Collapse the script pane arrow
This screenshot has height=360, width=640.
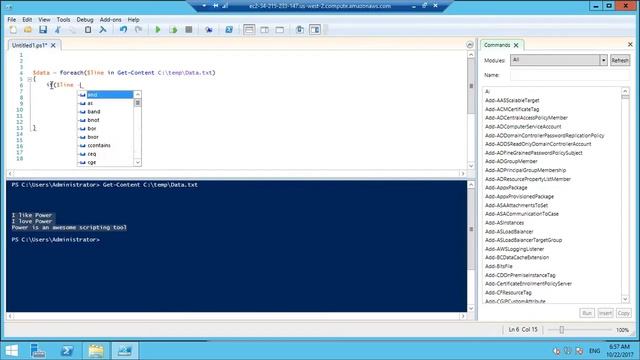tap(470, 44)
